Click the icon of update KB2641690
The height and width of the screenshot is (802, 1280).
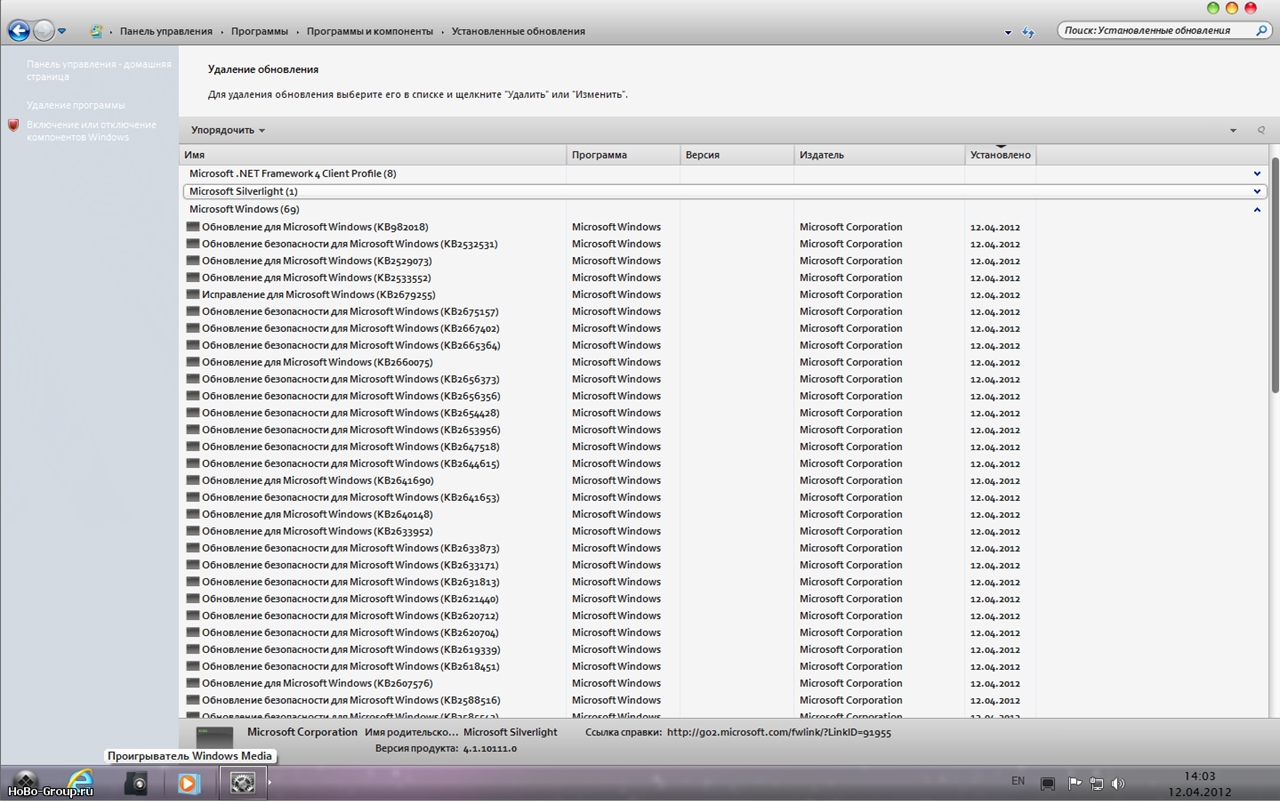tap(193, 481)
